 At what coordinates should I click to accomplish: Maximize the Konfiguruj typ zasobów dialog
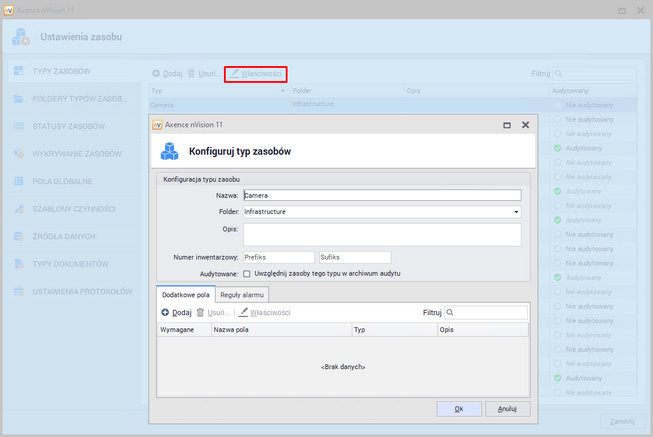point(507,125)
